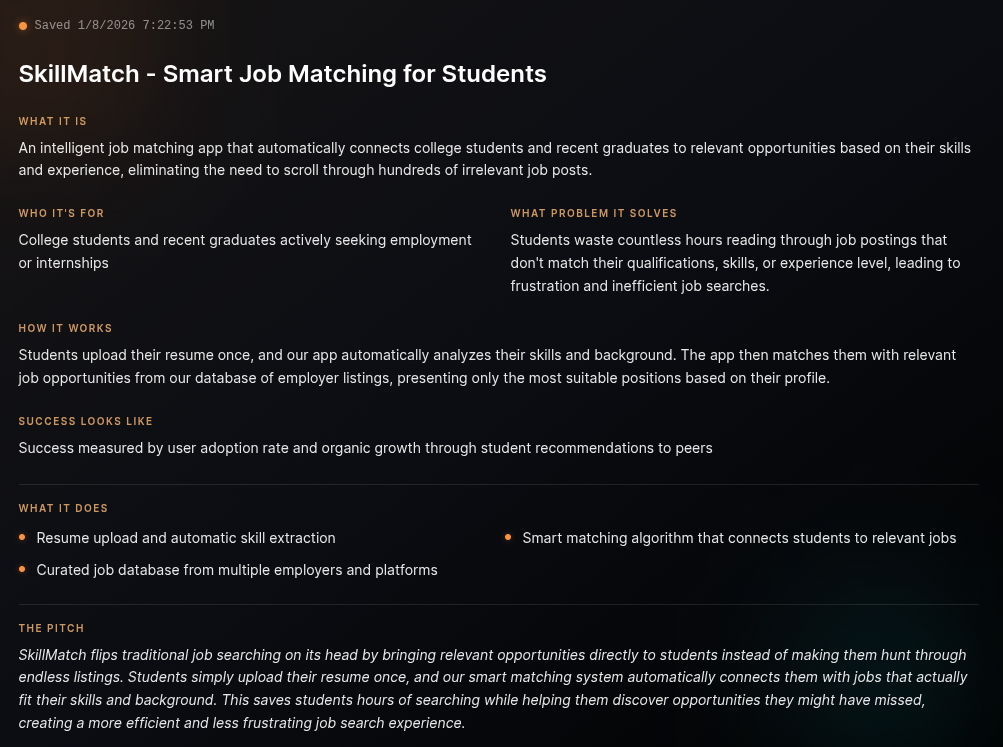Screen dimensions: 1003x747
Task: Select the HOW IT WORKS heading
Action: (x=65, y=329)
